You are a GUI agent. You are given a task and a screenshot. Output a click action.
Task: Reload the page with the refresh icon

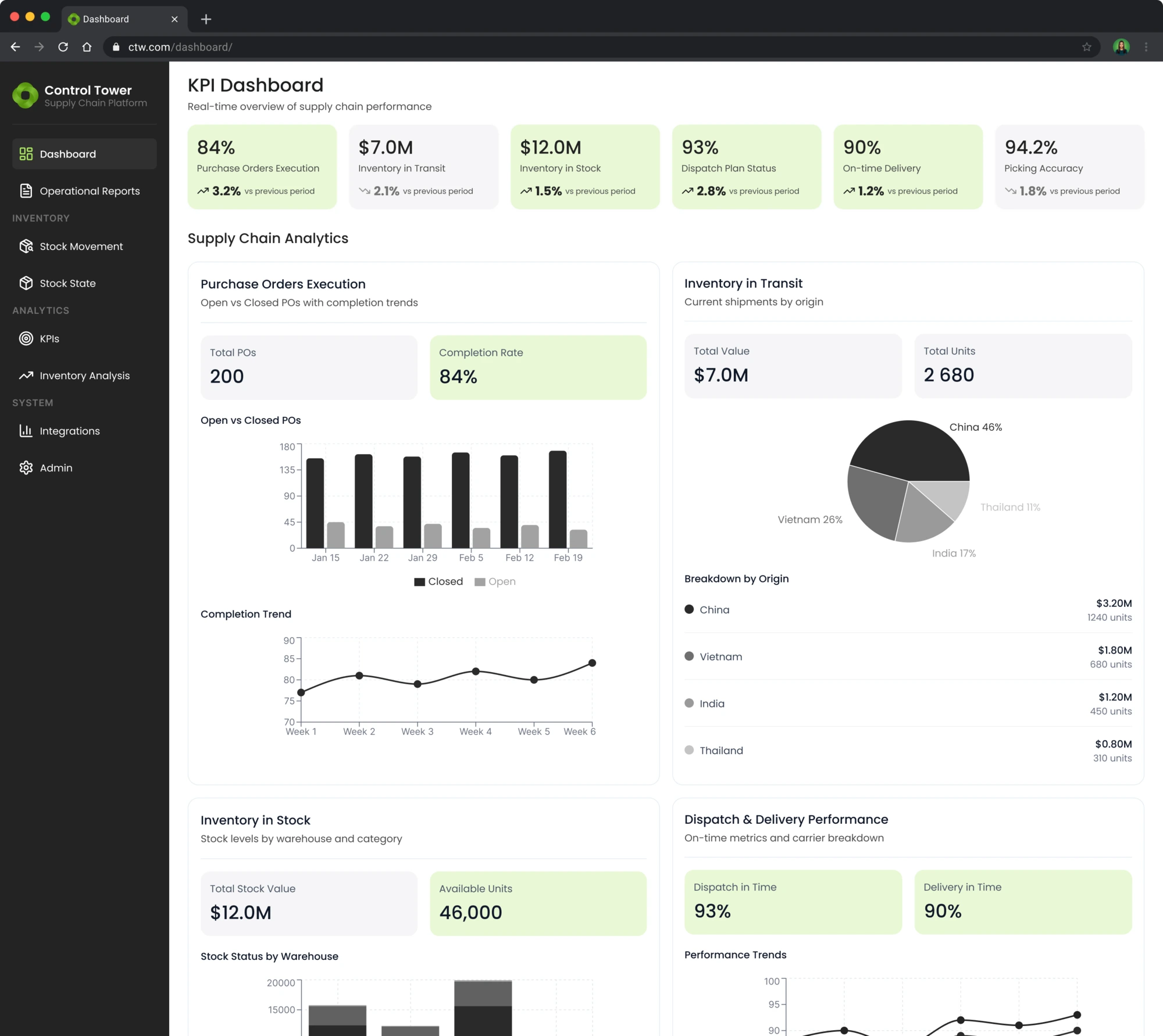(63, 47)
